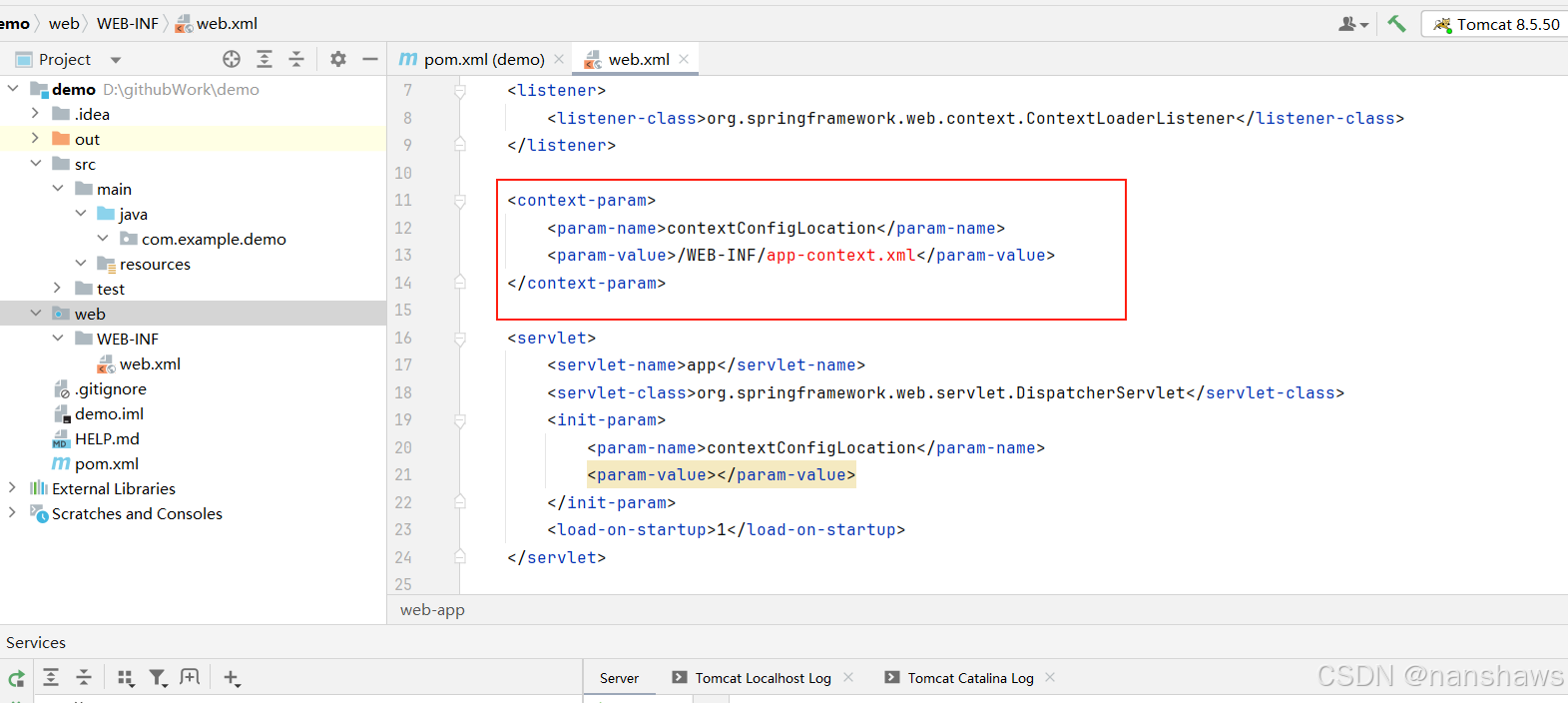Click the Filter funnel icon in Services

pyautogui.click(x=158, y=678)
